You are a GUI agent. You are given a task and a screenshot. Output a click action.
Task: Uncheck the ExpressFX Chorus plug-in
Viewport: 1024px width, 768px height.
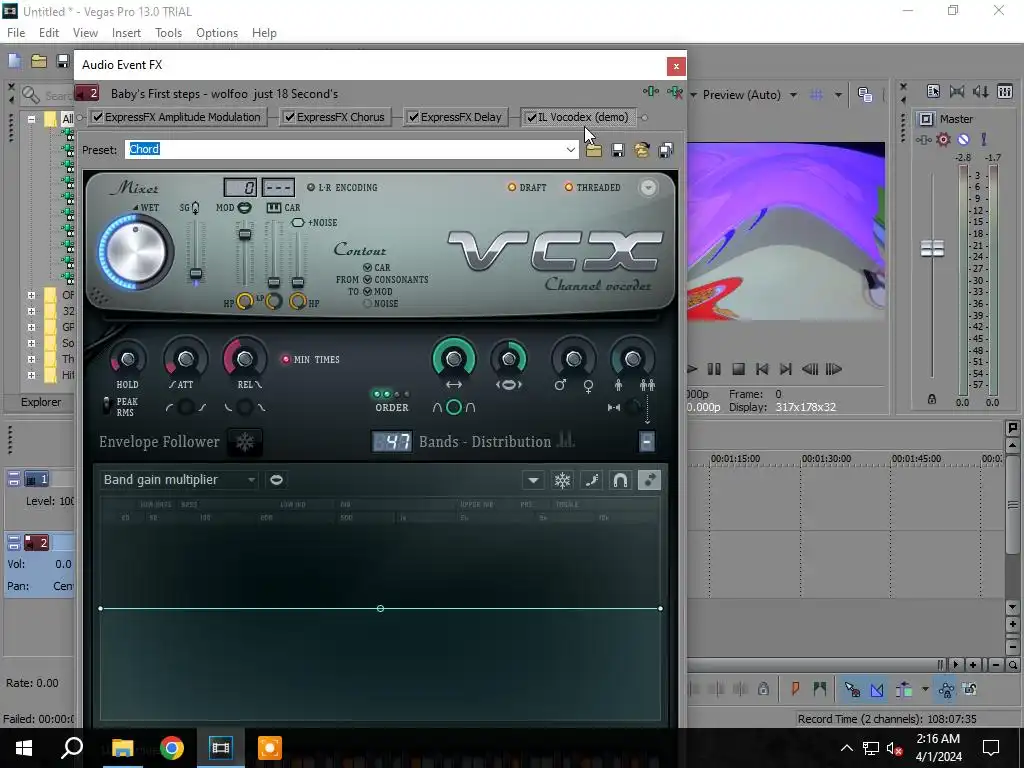pyautogui.click(x=289, y=117)
